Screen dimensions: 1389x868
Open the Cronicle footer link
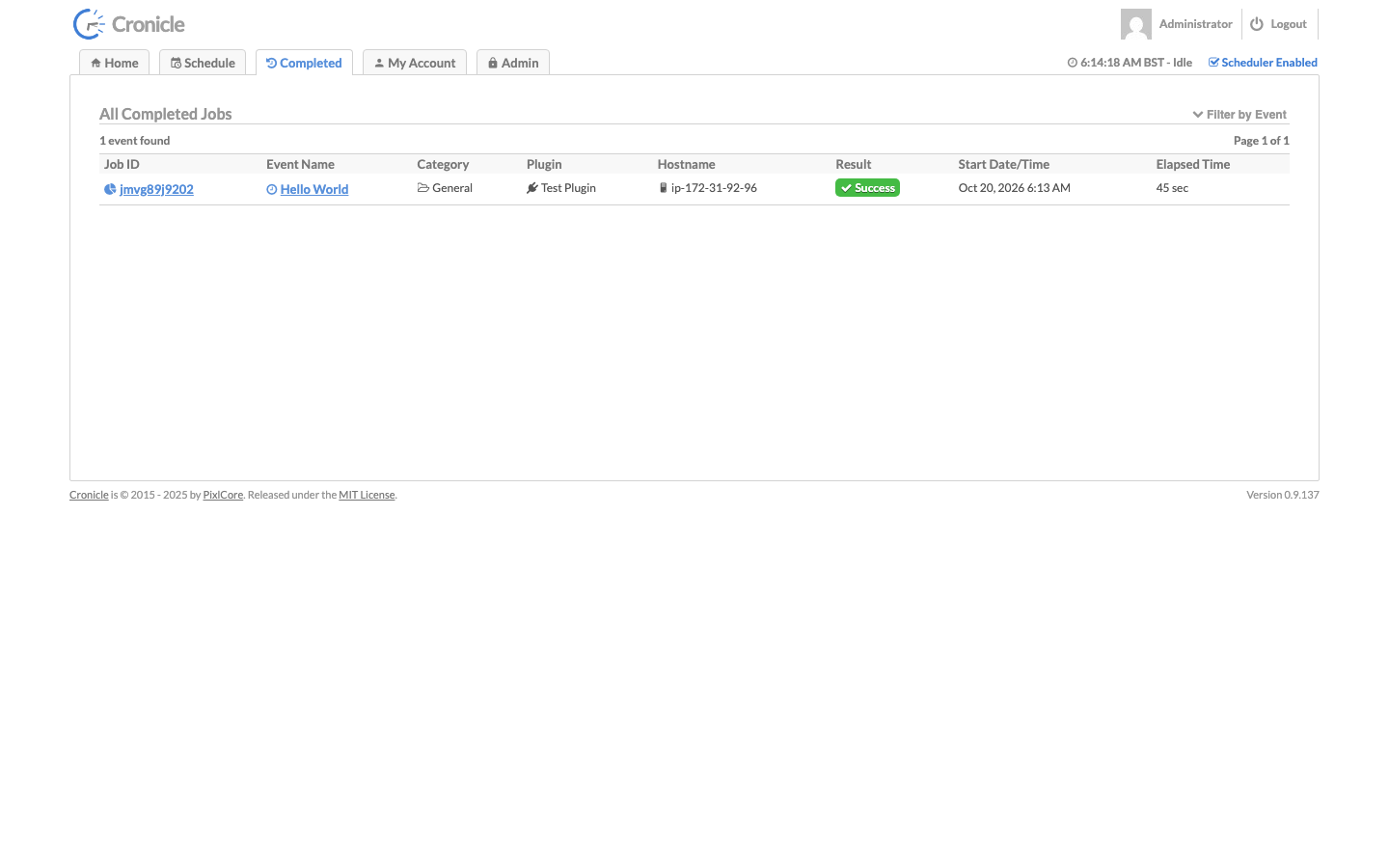[x=89, y=495]
